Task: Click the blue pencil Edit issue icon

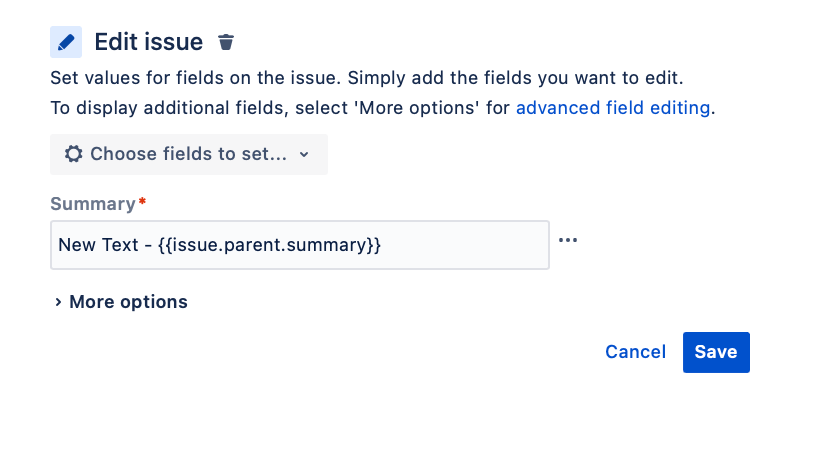Action: click(66, 42)
